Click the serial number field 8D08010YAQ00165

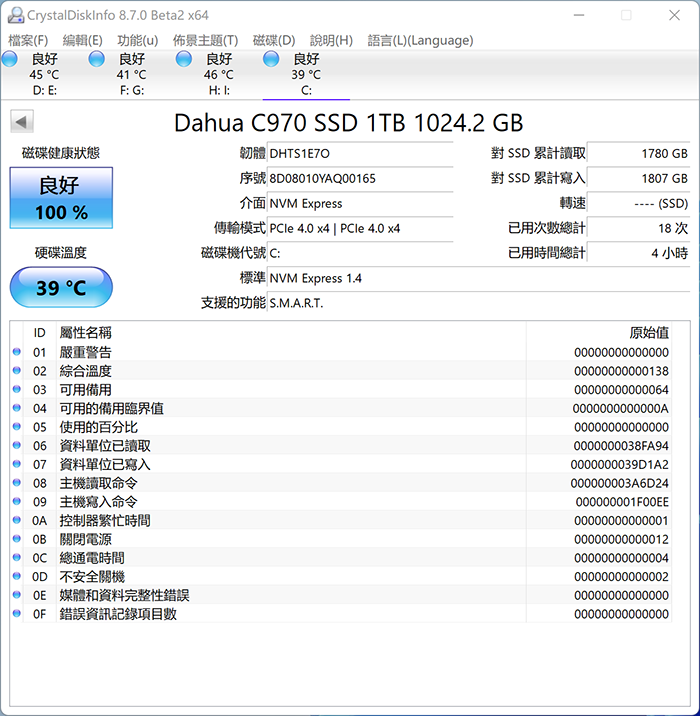click(x=360, y=179)
